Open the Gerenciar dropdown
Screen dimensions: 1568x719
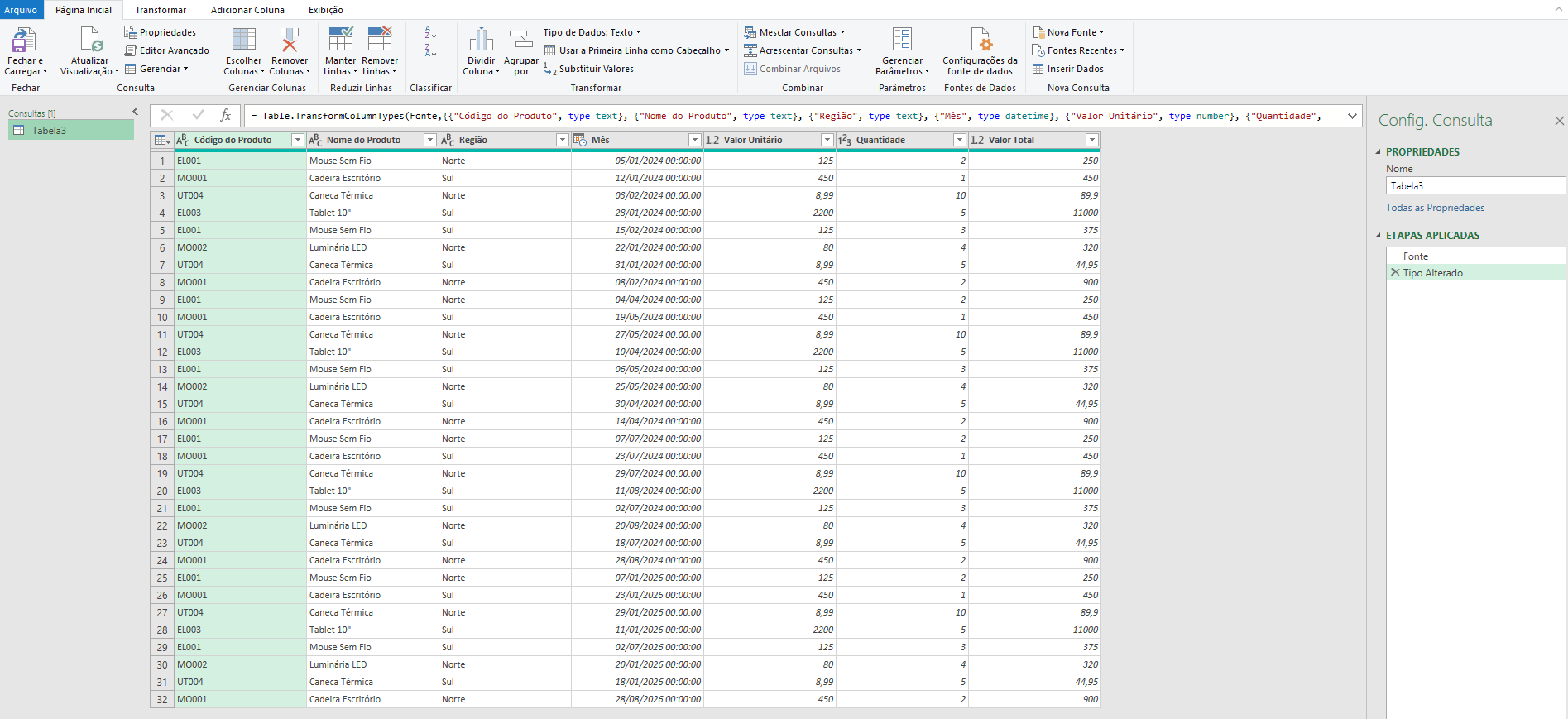[156, 69]
